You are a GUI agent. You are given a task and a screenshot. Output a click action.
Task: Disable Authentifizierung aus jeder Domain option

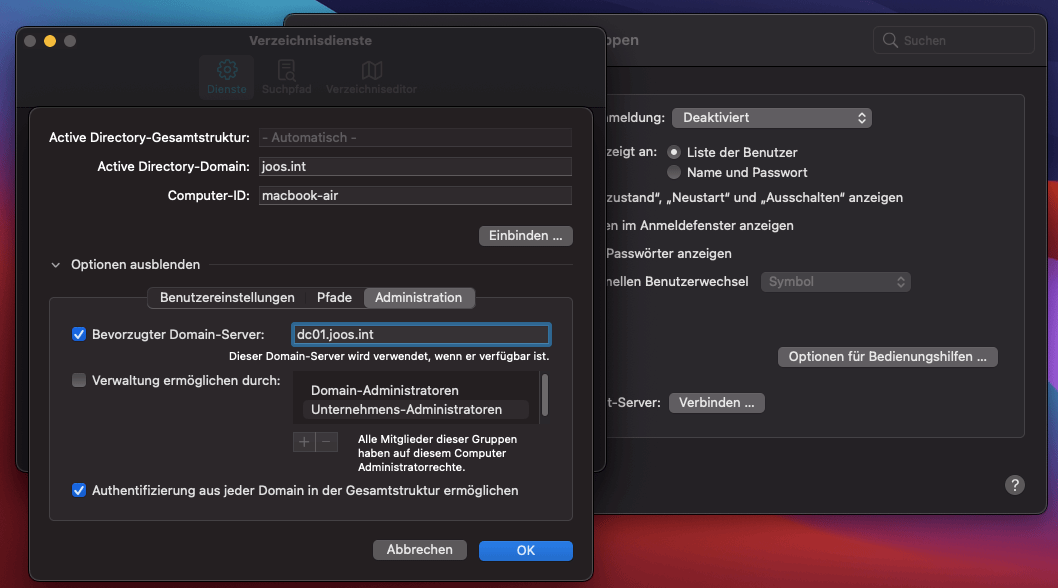point(79,490)
